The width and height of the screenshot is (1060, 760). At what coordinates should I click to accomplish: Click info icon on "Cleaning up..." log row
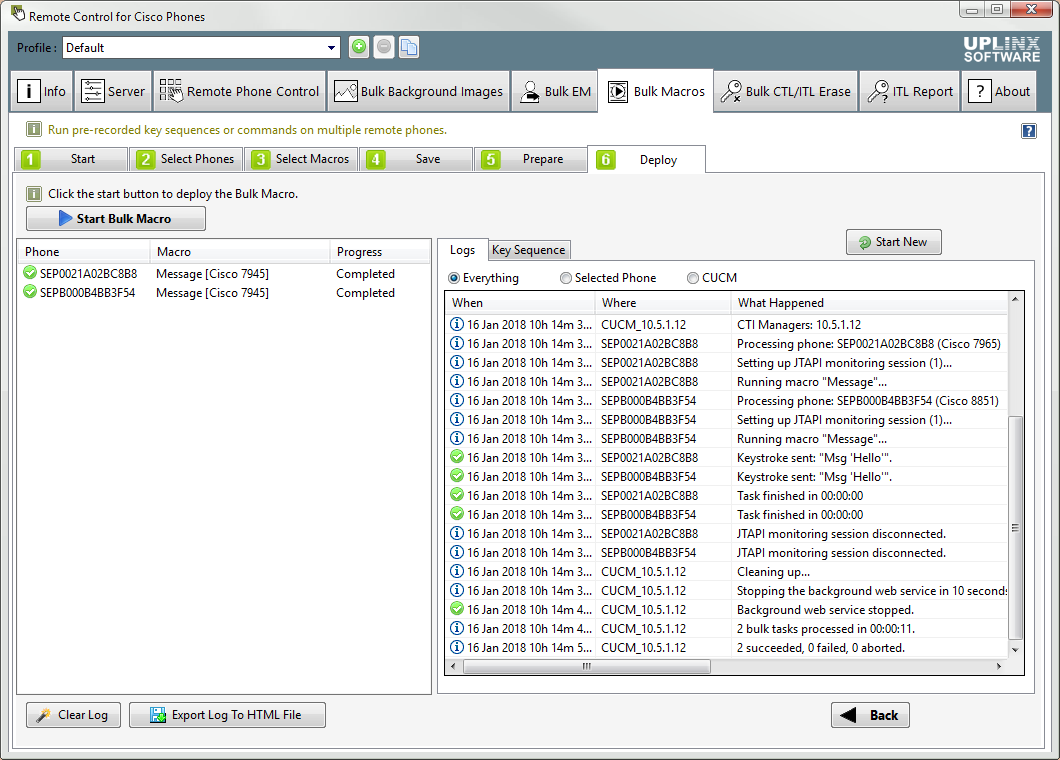(457, 571)
